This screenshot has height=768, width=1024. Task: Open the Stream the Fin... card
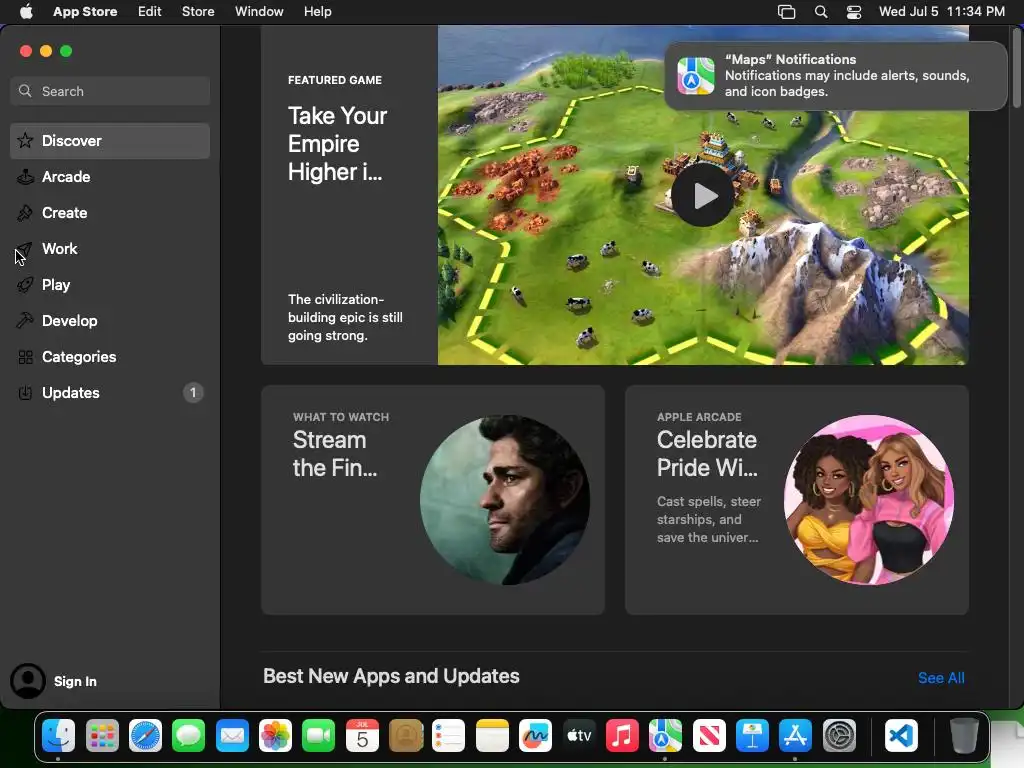coord(432,500)
